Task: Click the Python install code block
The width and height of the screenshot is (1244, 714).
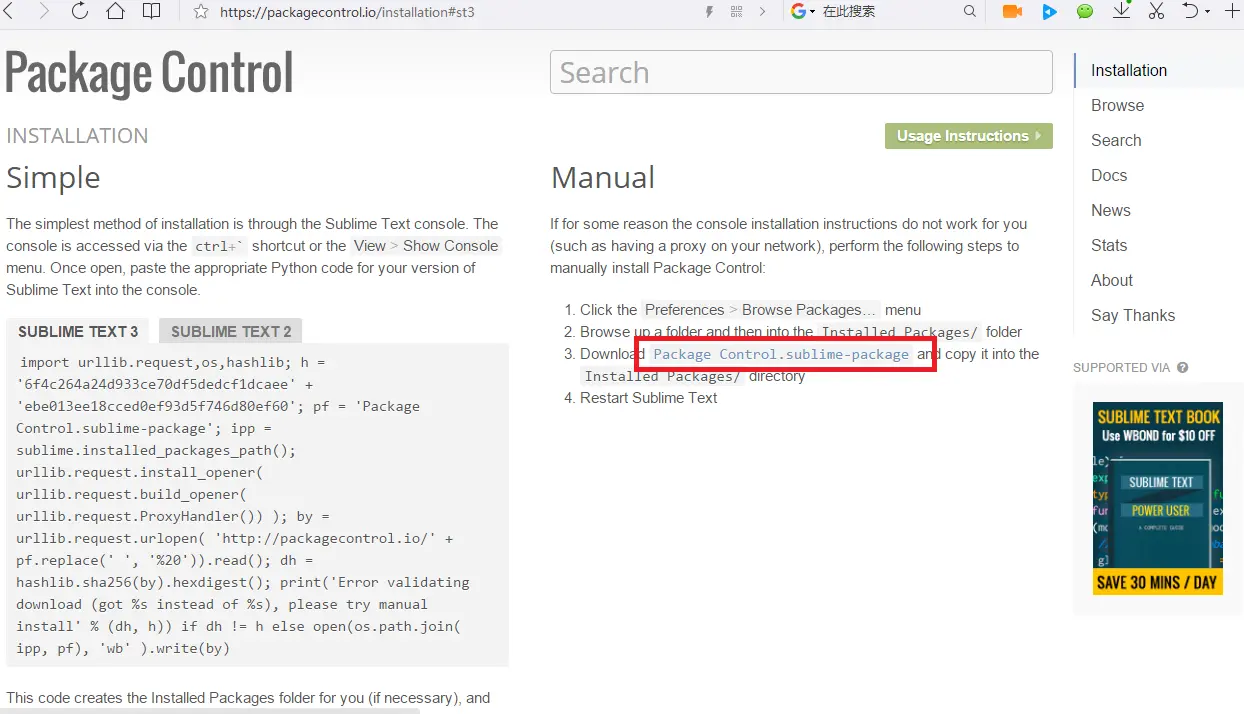Action: tap(257, 505)
